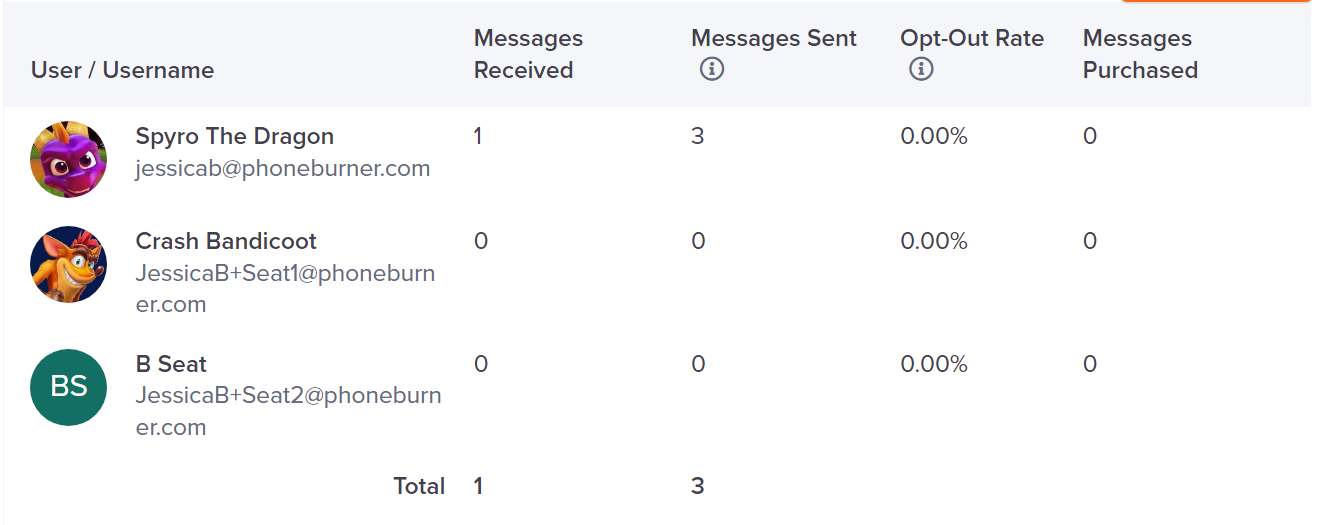
Task: Click Spyro's Opt-Out Rate value
Action: pyautogui.click(x=934, y=136)
